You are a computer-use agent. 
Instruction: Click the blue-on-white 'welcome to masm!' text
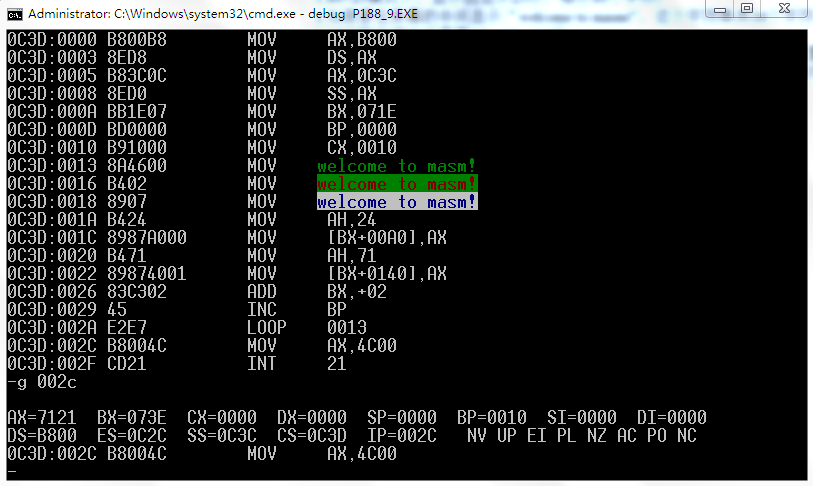pyautogui.click(x=397, y=202)
